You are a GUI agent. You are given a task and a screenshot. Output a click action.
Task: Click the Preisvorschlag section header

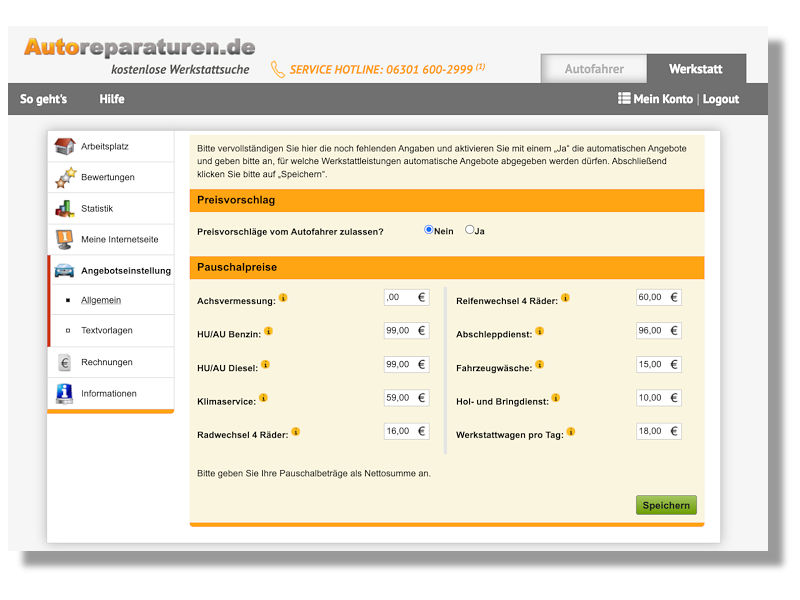click(x=447, y=200)
